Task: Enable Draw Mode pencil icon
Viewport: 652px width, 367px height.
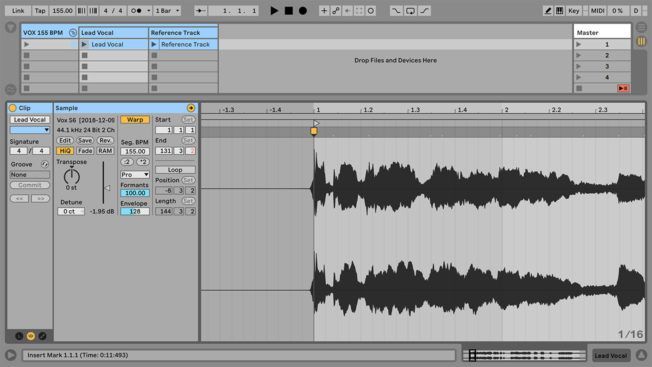Action: pos(548,11)
